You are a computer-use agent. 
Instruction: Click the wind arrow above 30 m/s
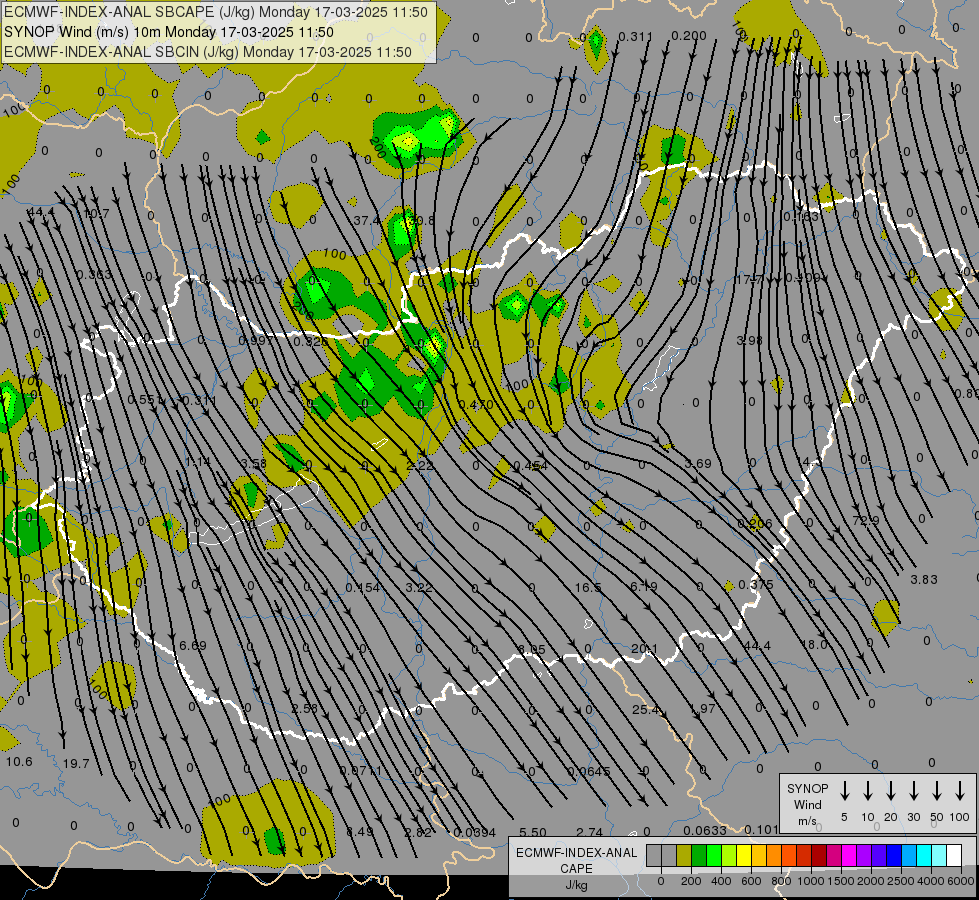click(913, 791)
